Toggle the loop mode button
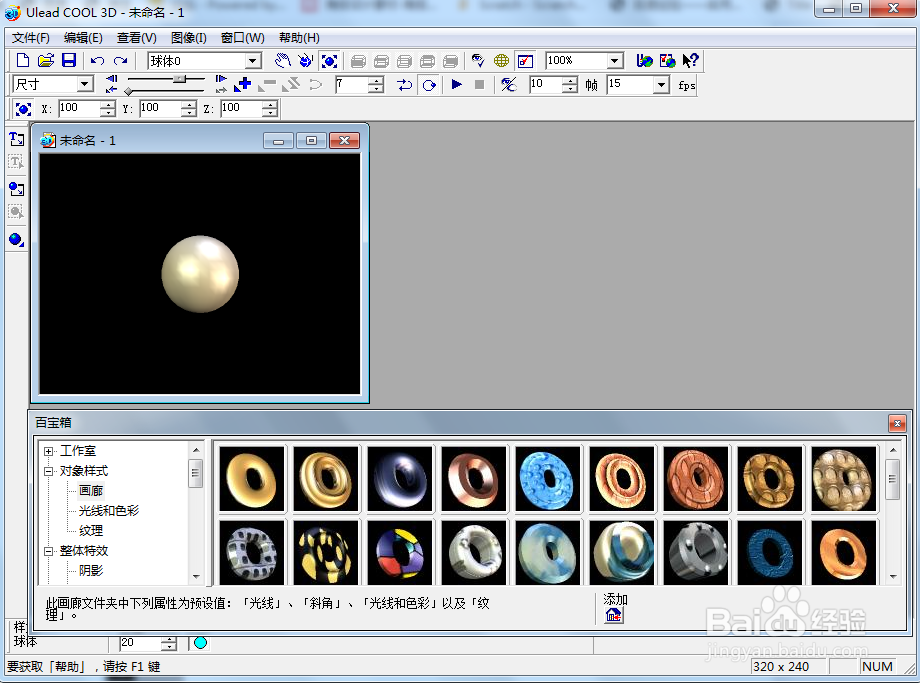The image size is (920, 683). [429, 84]
